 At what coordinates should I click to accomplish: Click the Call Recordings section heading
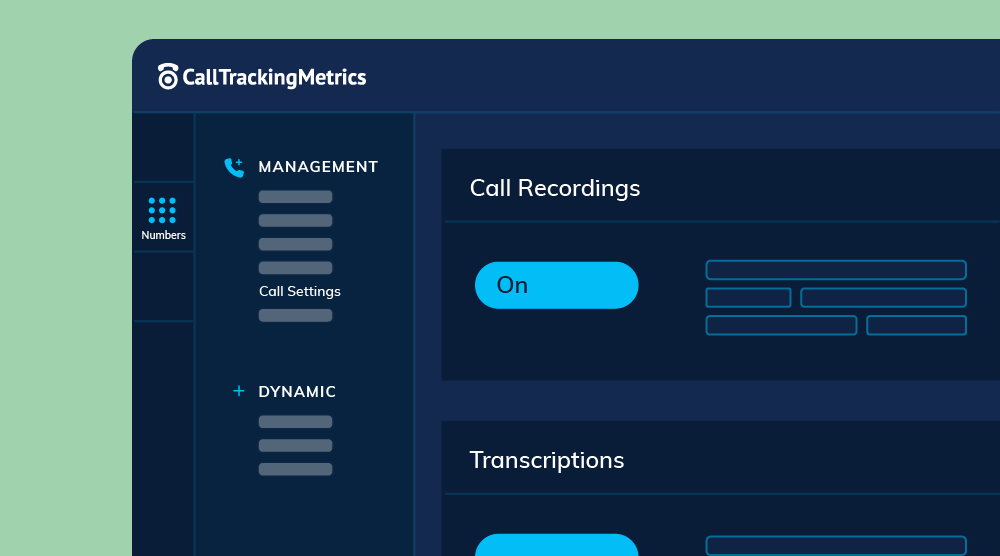(x=555, y=188)
